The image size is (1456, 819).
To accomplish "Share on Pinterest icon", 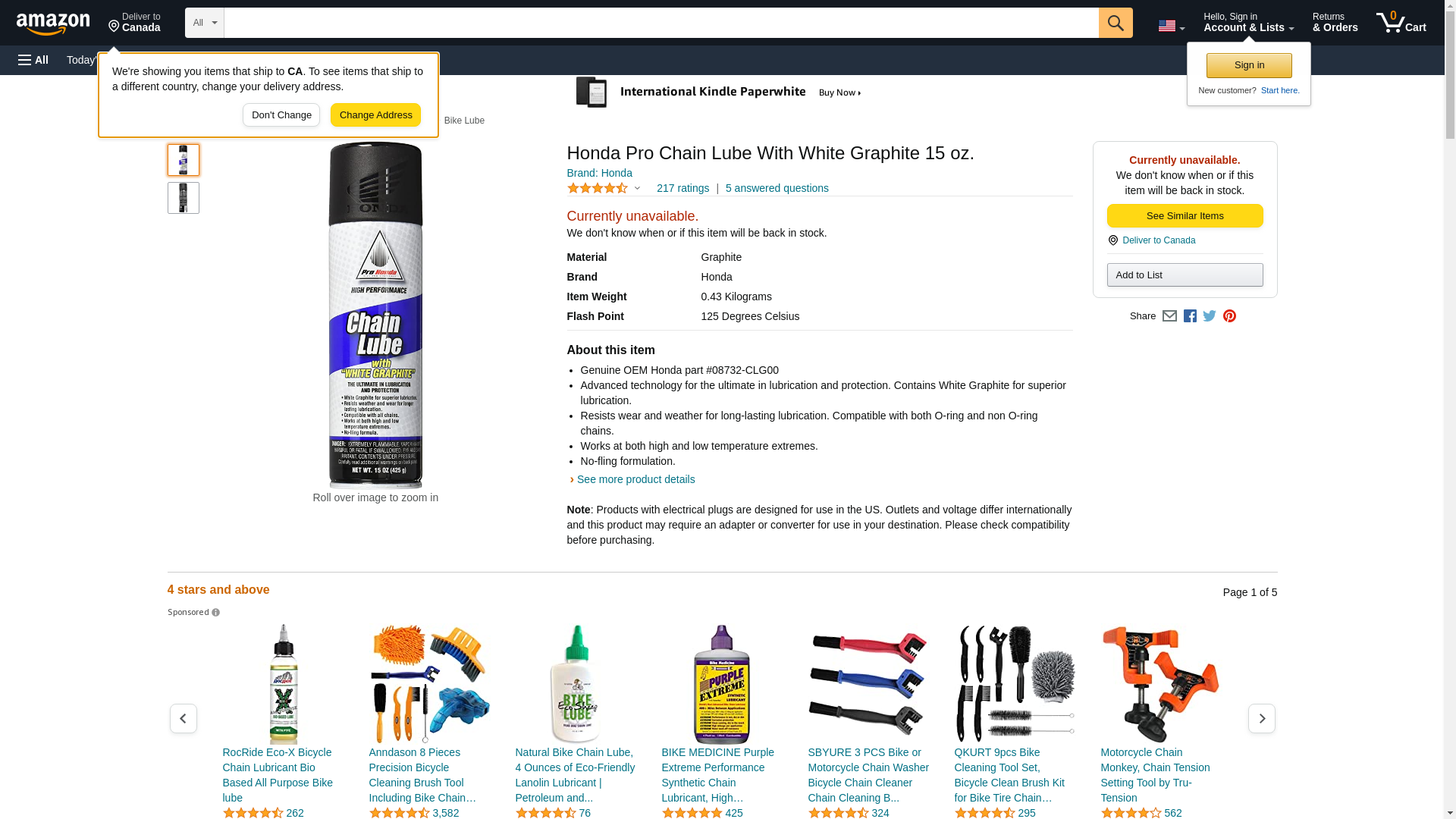I will [1229, 316].
